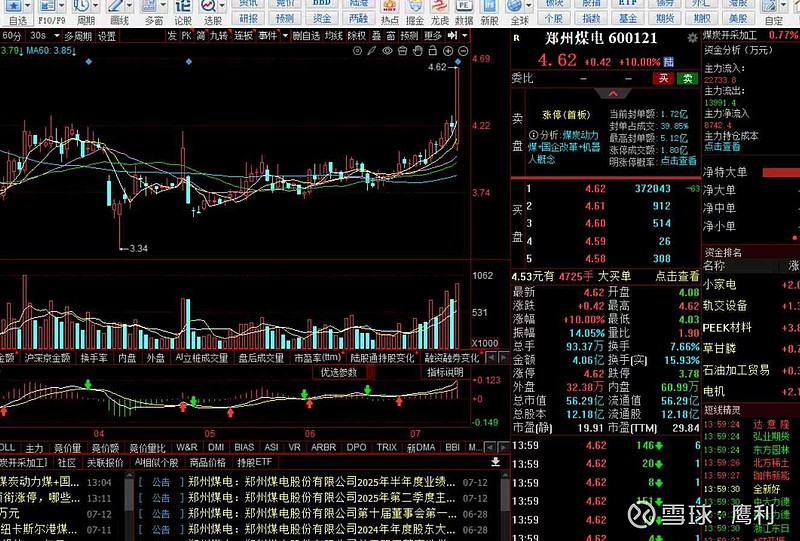Select the chart pen draw icon

pos(372,51)
